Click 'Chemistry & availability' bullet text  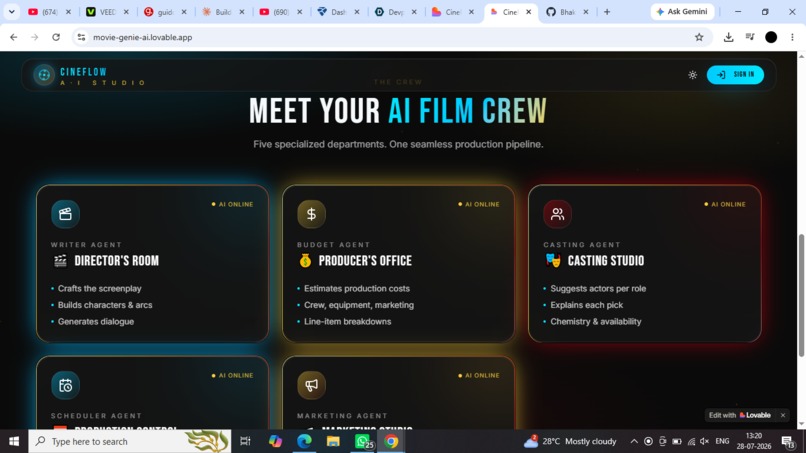(596, 321)
